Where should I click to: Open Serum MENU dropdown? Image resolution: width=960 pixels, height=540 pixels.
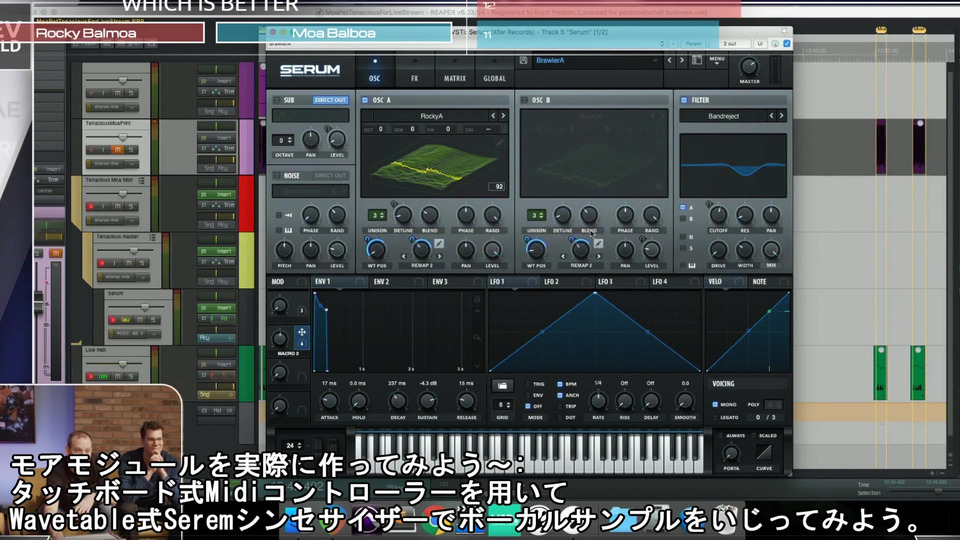(x=717, y=61)
